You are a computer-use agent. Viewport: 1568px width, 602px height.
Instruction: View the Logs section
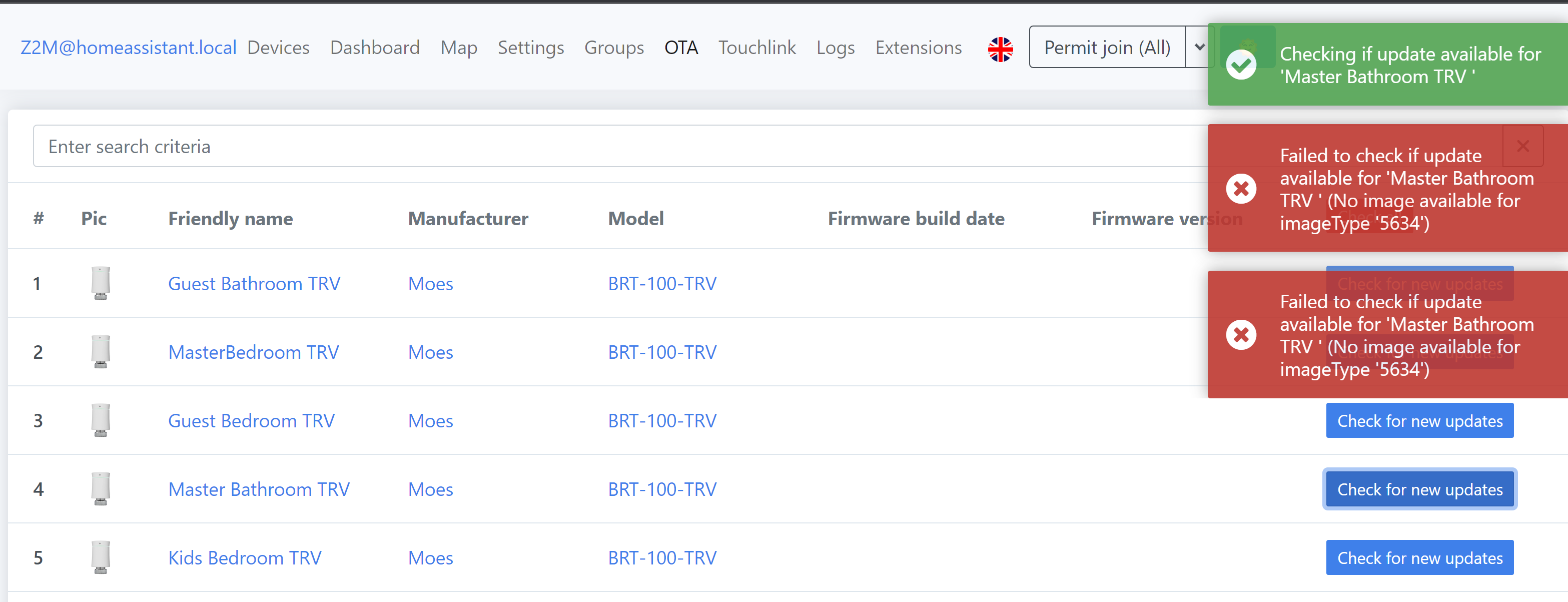coord(835,48)
